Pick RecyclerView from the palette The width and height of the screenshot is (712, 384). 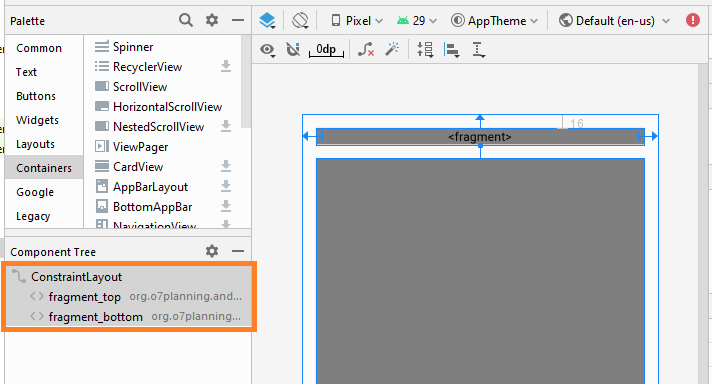(x=148, y=67)
